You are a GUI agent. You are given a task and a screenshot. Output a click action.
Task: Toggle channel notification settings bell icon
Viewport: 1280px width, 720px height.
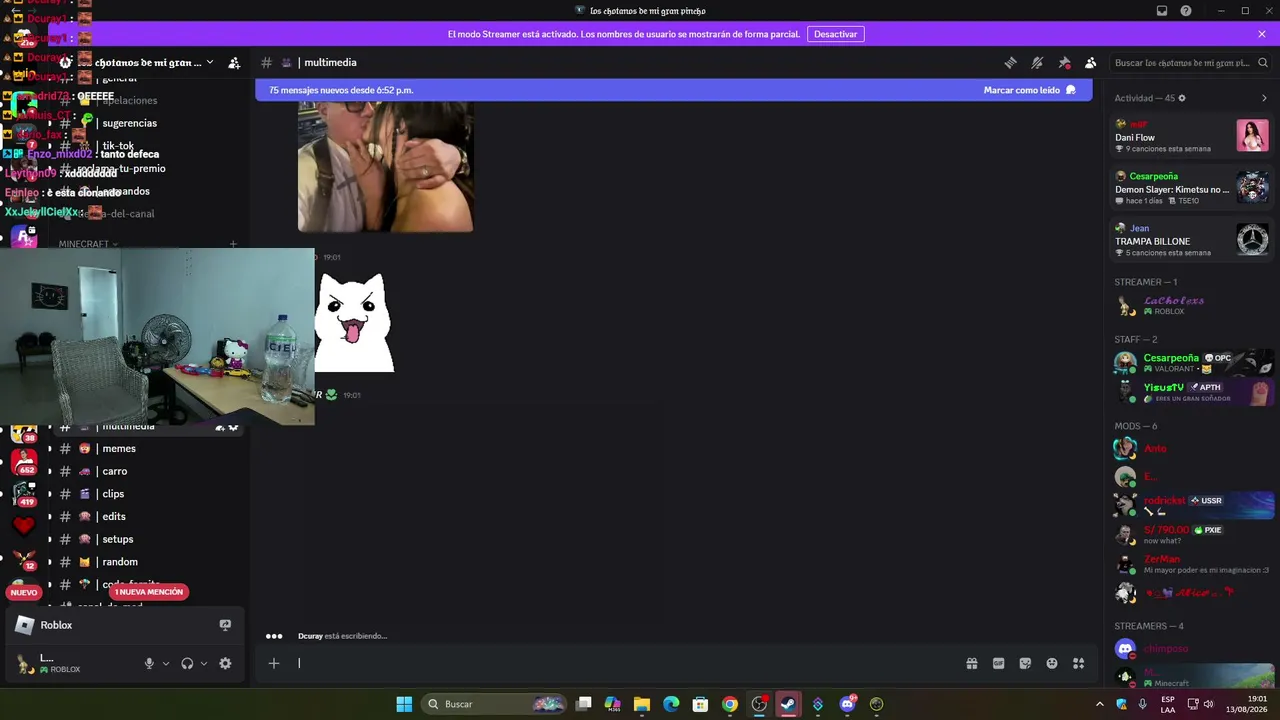(1037, 63)
